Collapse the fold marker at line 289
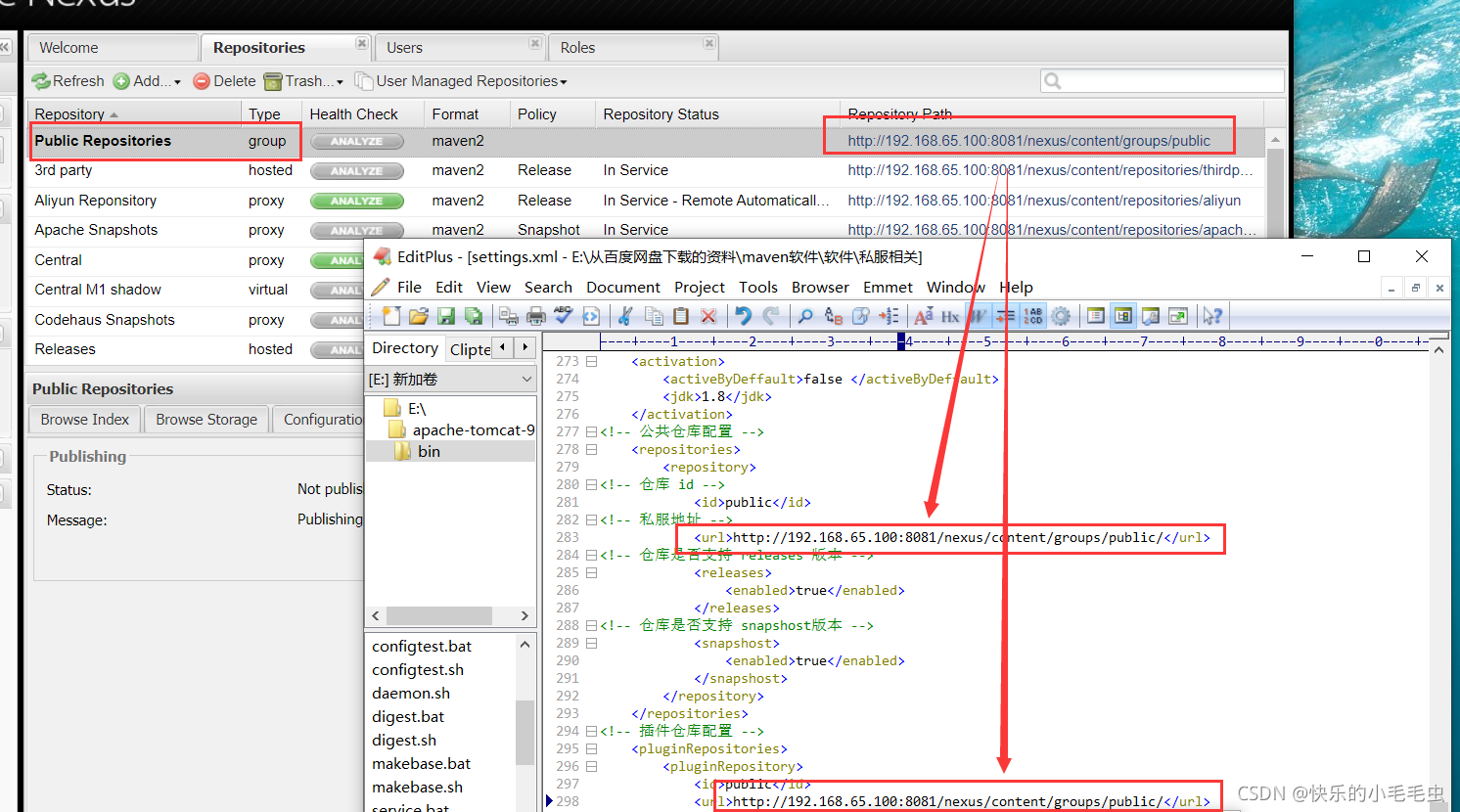Screen dimensions: 1460x812 [591, 644]
